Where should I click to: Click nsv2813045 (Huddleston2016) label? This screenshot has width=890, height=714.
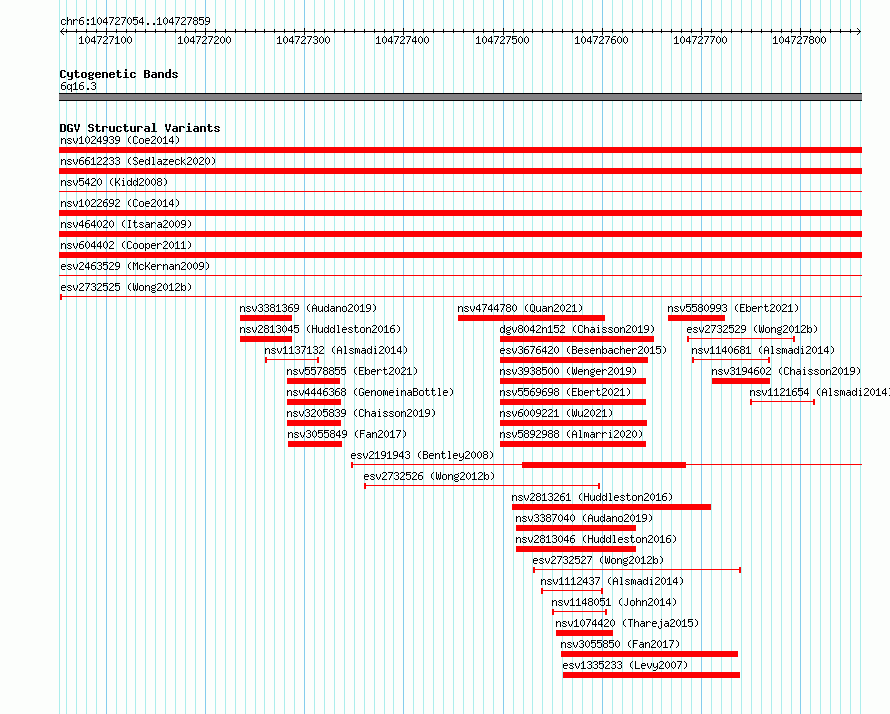[x=320, y=329]
